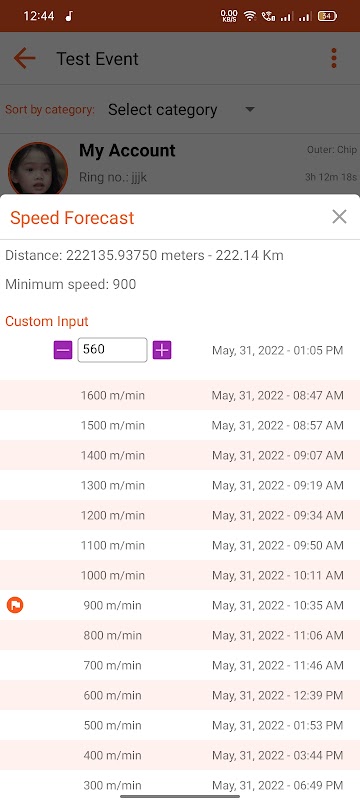Increase custom speed with plus button

tap(162, 351)
